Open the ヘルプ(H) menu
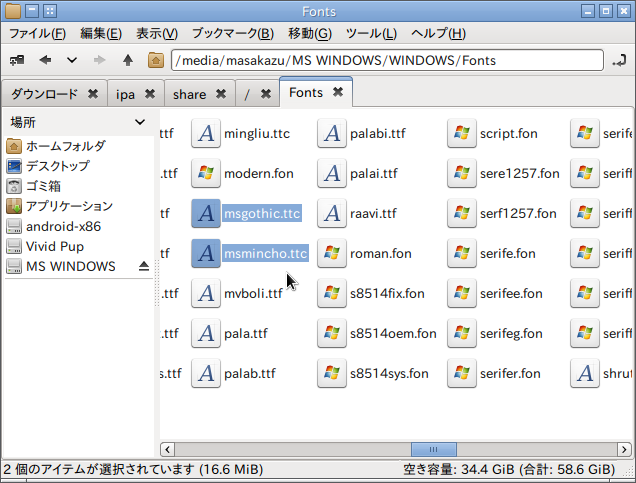This screenshot has height=483, width=636. [x=438, y=33]
